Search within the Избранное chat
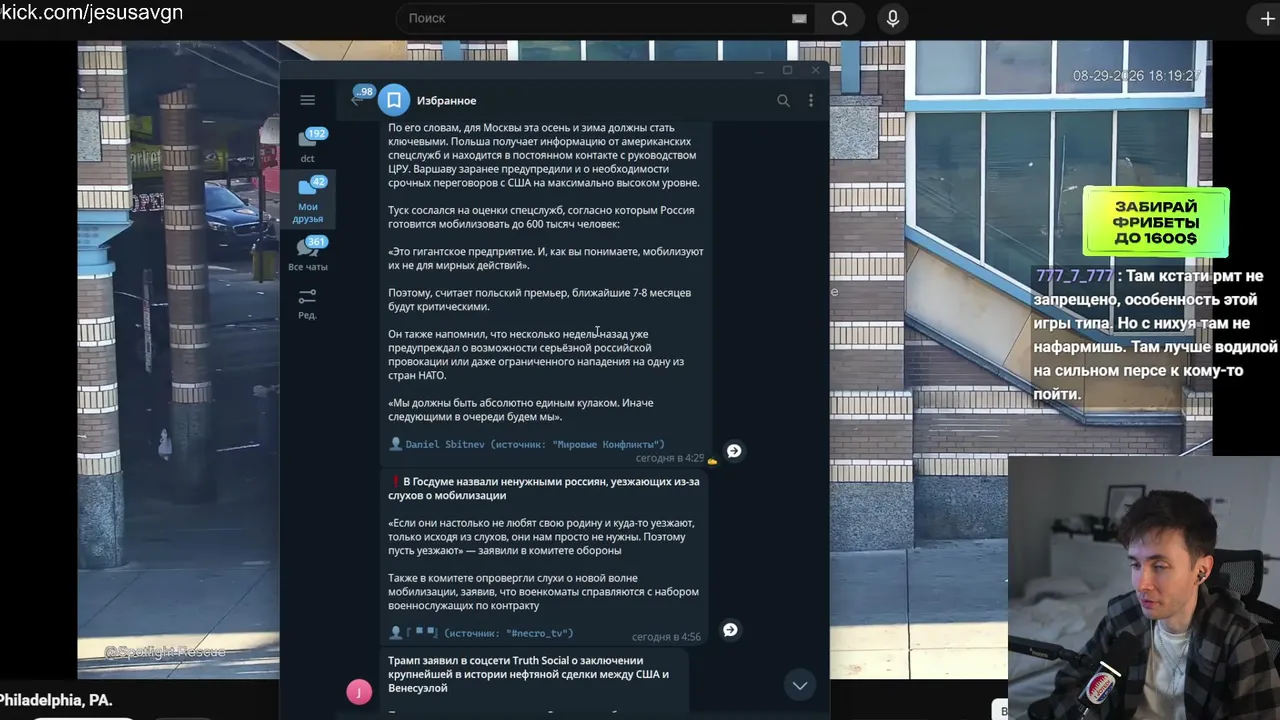Image resolution: width=1280 pixels, height=720 pixels. point(783,100)
